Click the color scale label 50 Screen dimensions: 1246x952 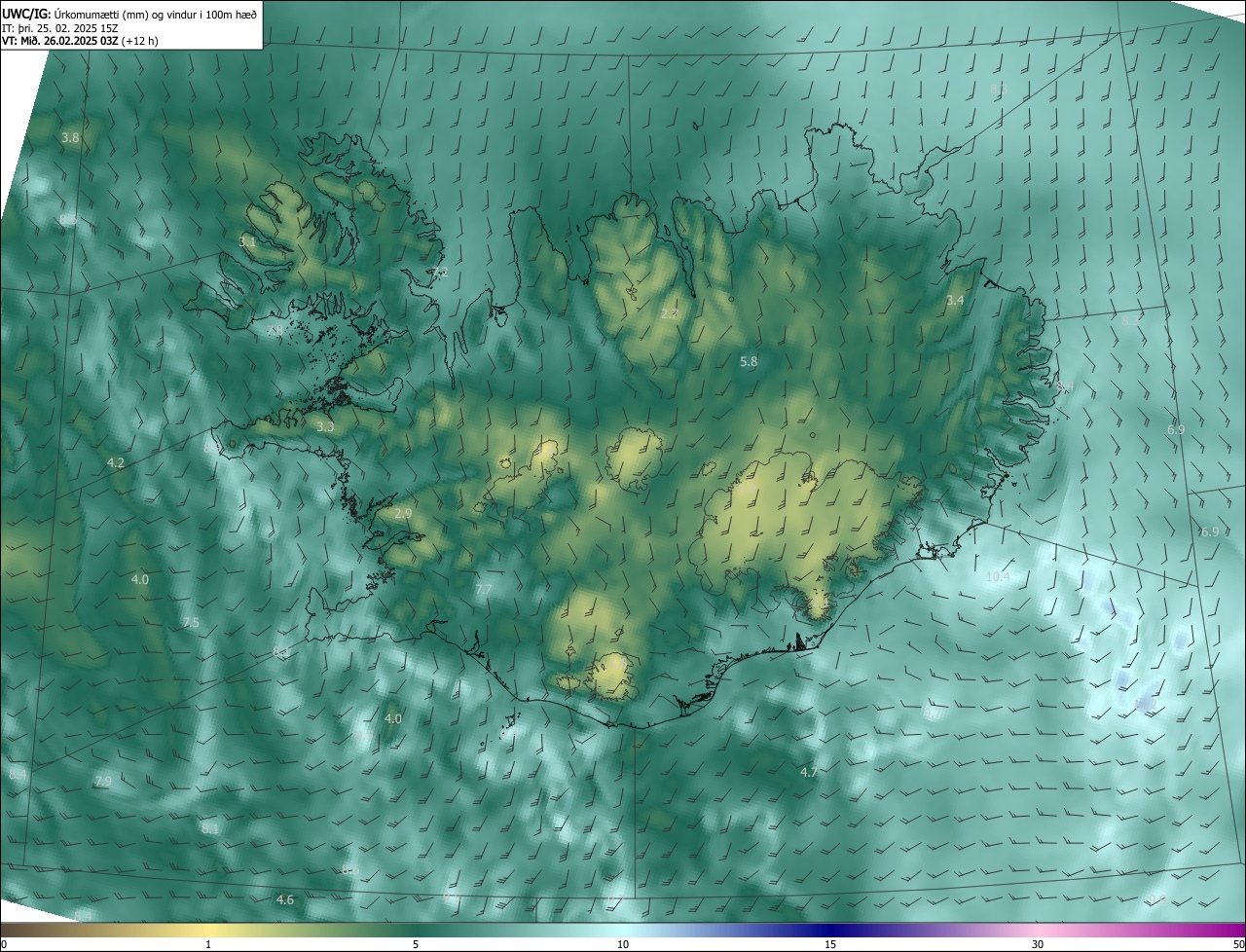click(1238, 944)
